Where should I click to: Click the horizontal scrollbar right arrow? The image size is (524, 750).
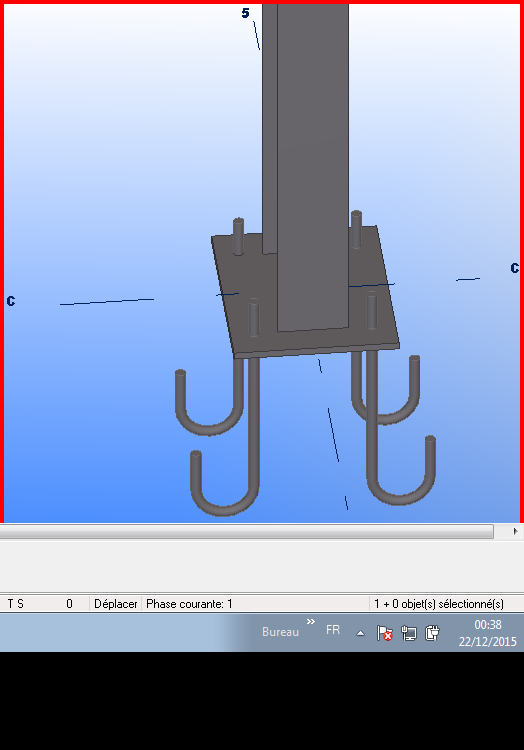(x=515, y=531)
